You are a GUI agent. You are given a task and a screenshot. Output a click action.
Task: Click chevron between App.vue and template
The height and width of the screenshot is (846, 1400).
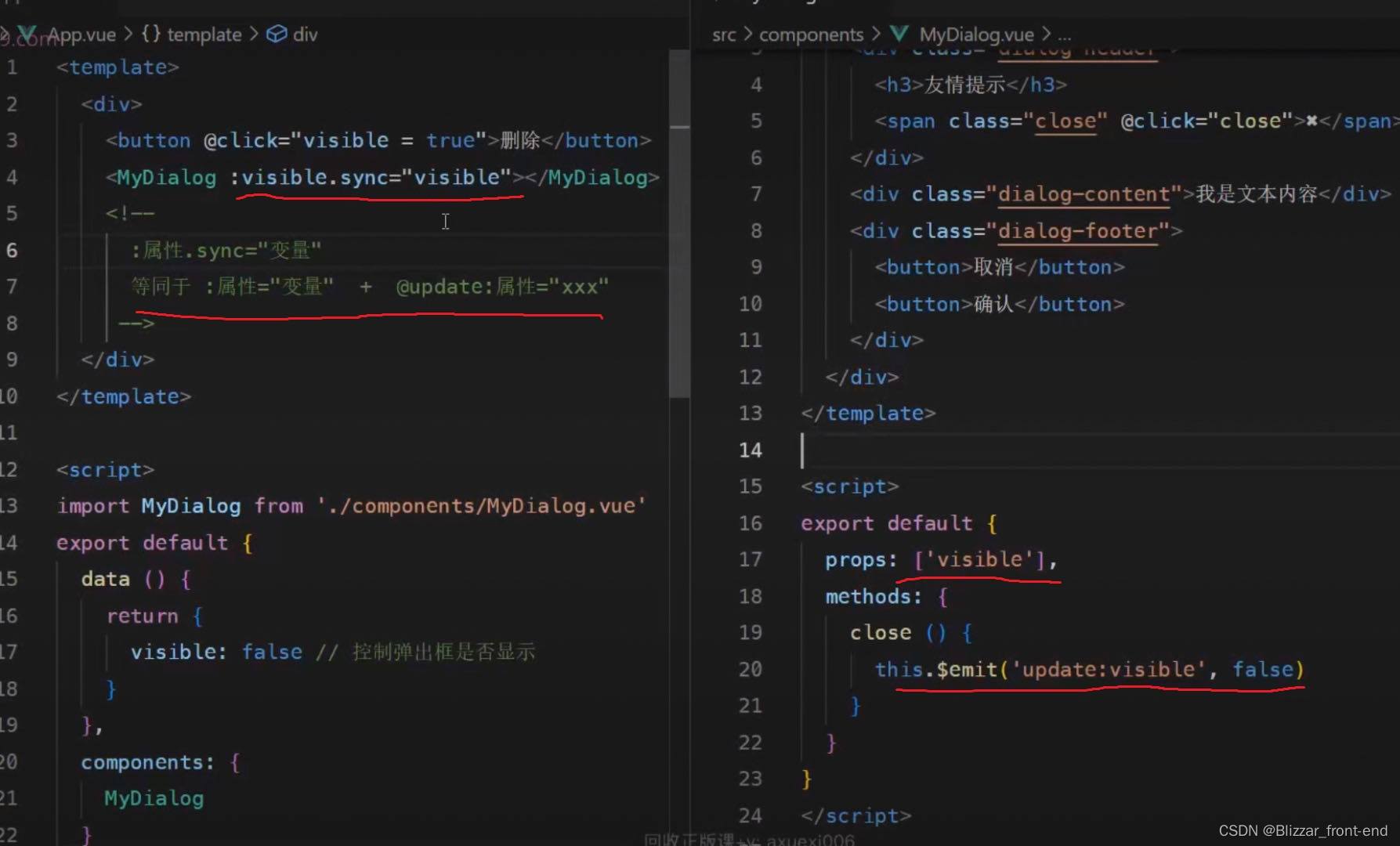[128, 34]
